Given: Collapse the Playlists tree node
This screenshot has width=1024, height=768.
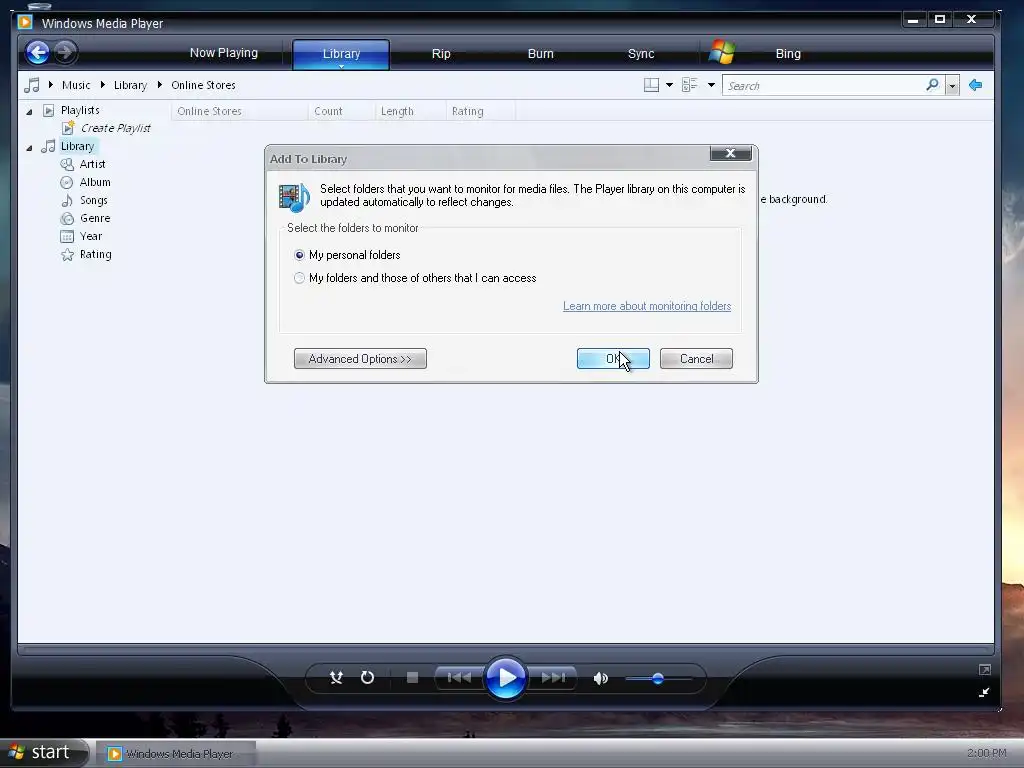Looking at the screenshot, I should pos(29,112).
